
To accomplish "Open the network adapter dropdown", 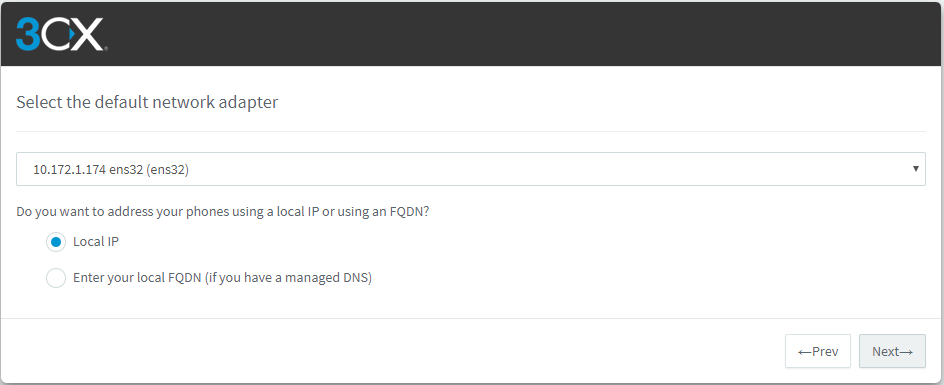I will click(471, 169).
